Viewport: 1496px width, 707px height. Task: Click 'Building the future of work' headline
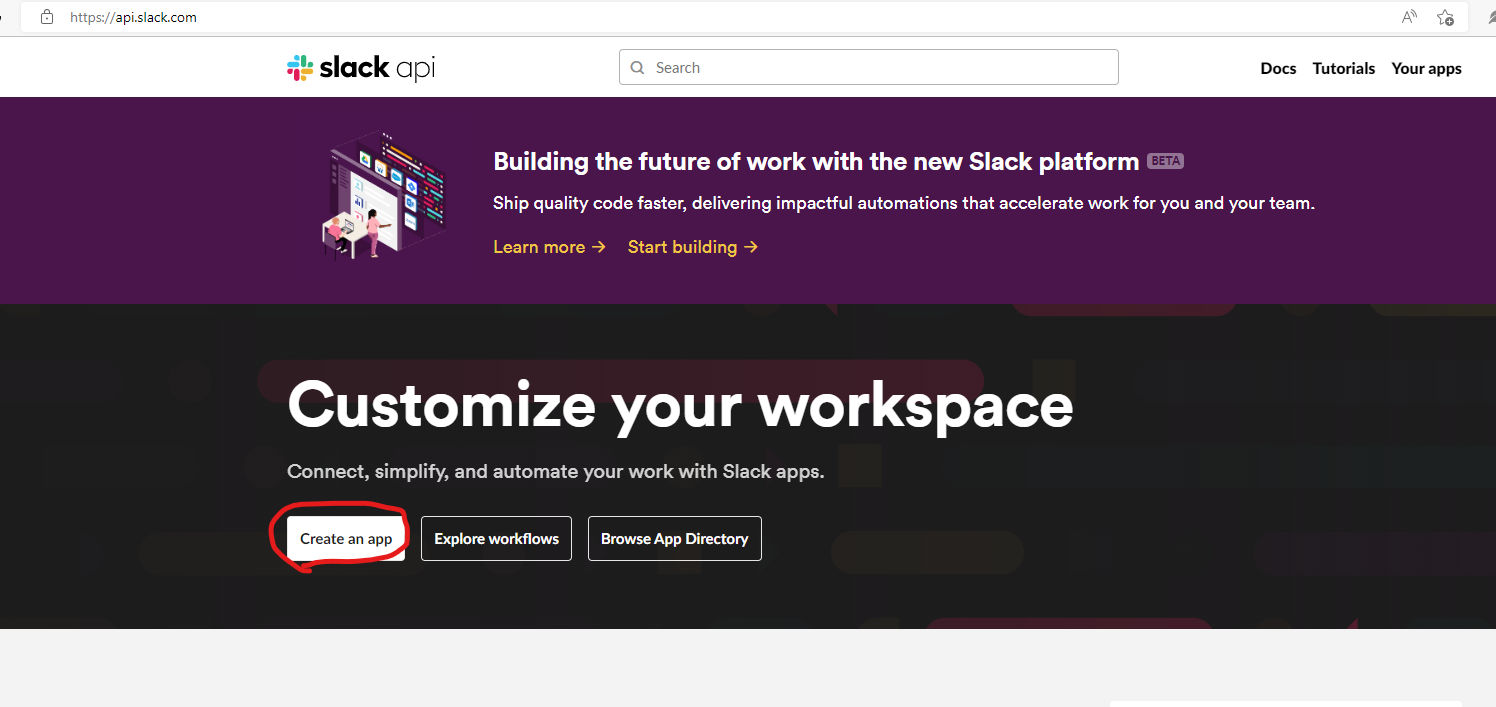point(816,161)
